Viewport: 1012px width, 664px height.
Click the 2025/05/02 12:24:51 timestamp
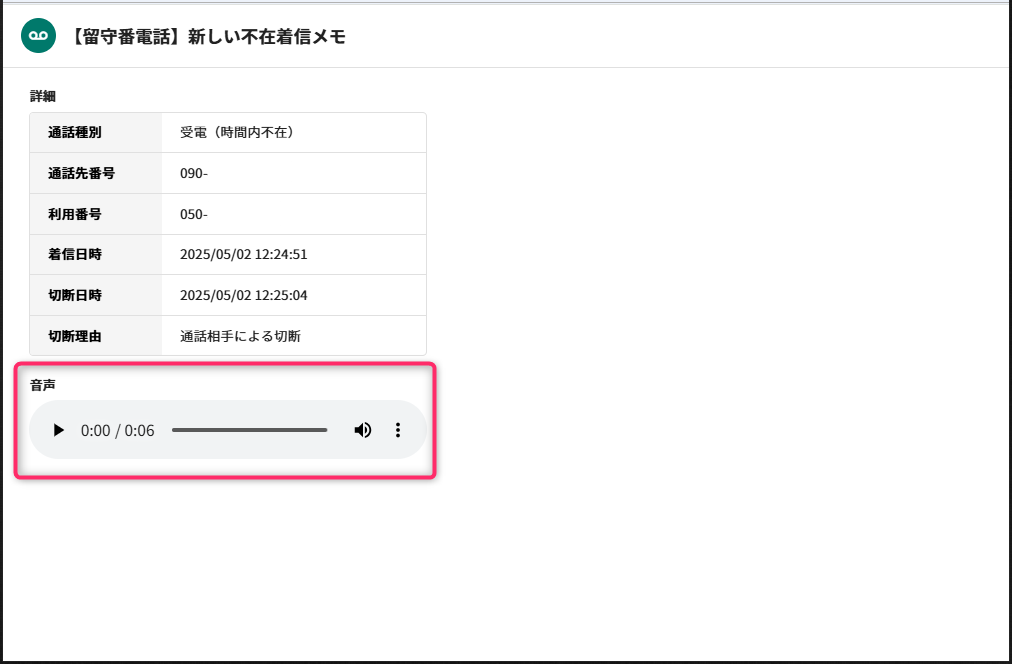(x=243, y=254)
